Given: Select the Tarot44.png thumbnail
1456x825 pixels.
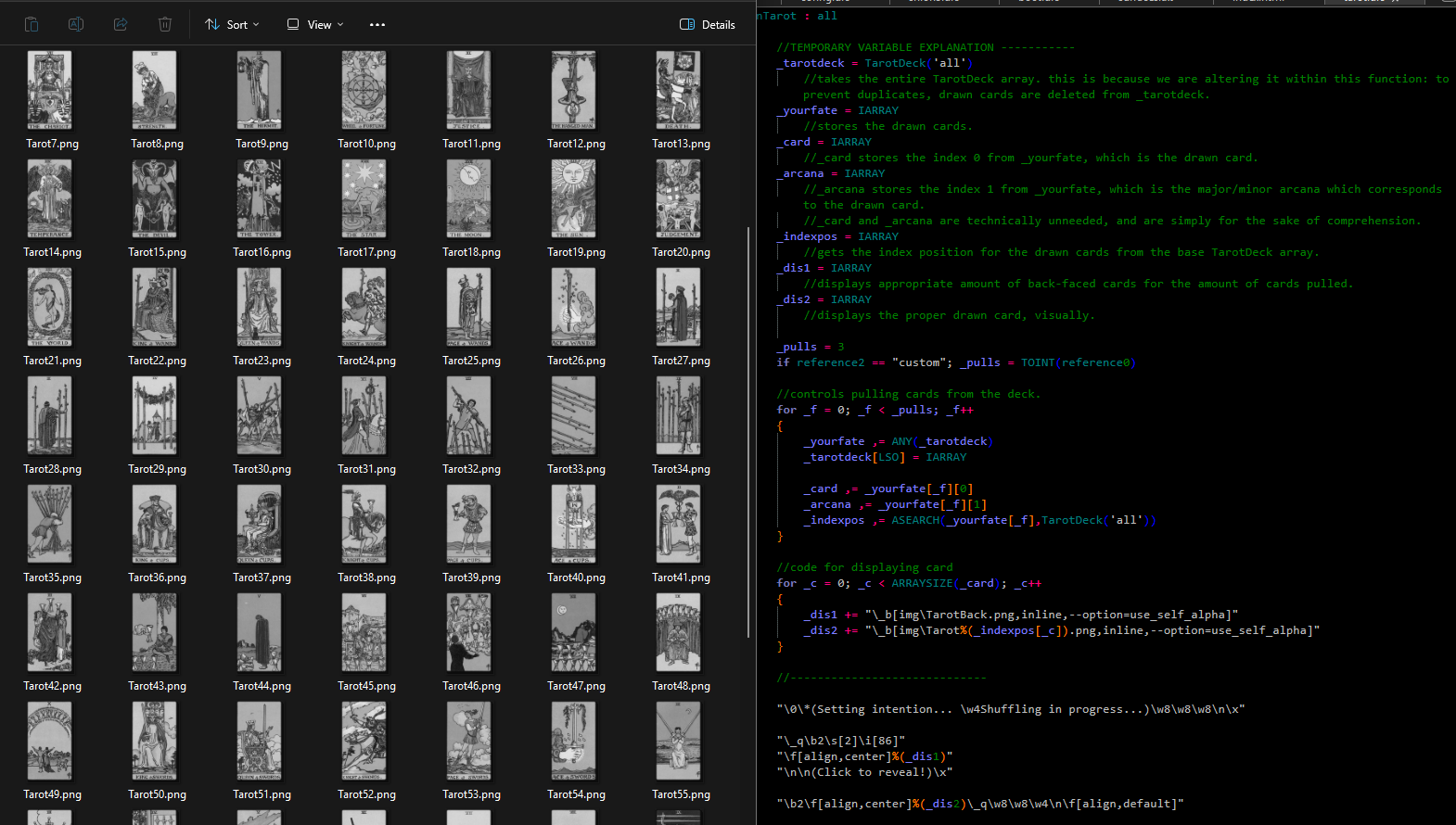Looking at the screenshot, I should coord(260,632).
